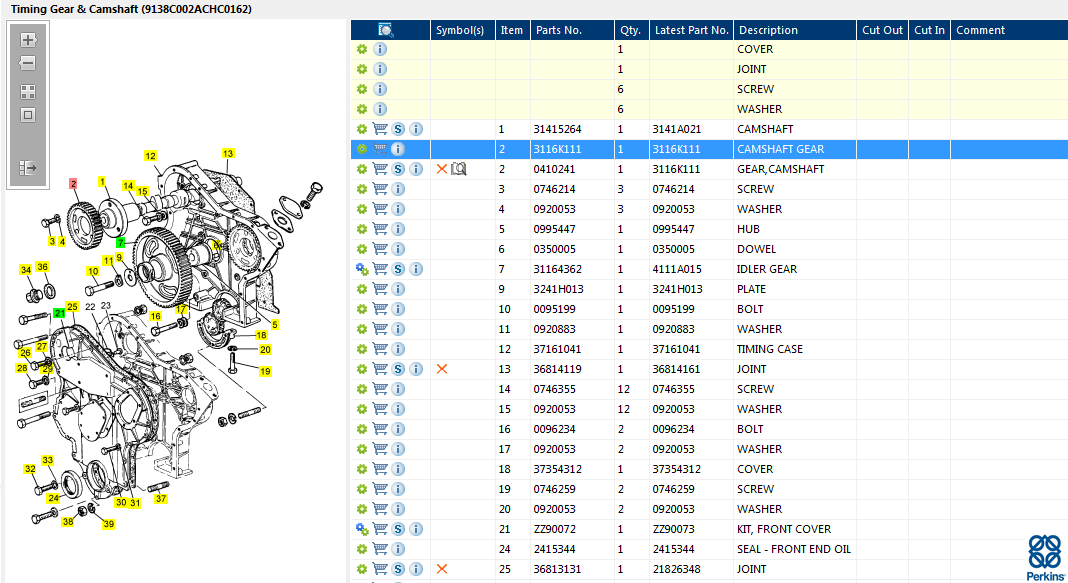This screenshot has height=583, width=1068.
Task: Click the Perkins logo
Action: pyautogui.click(x=1046, y=556)
